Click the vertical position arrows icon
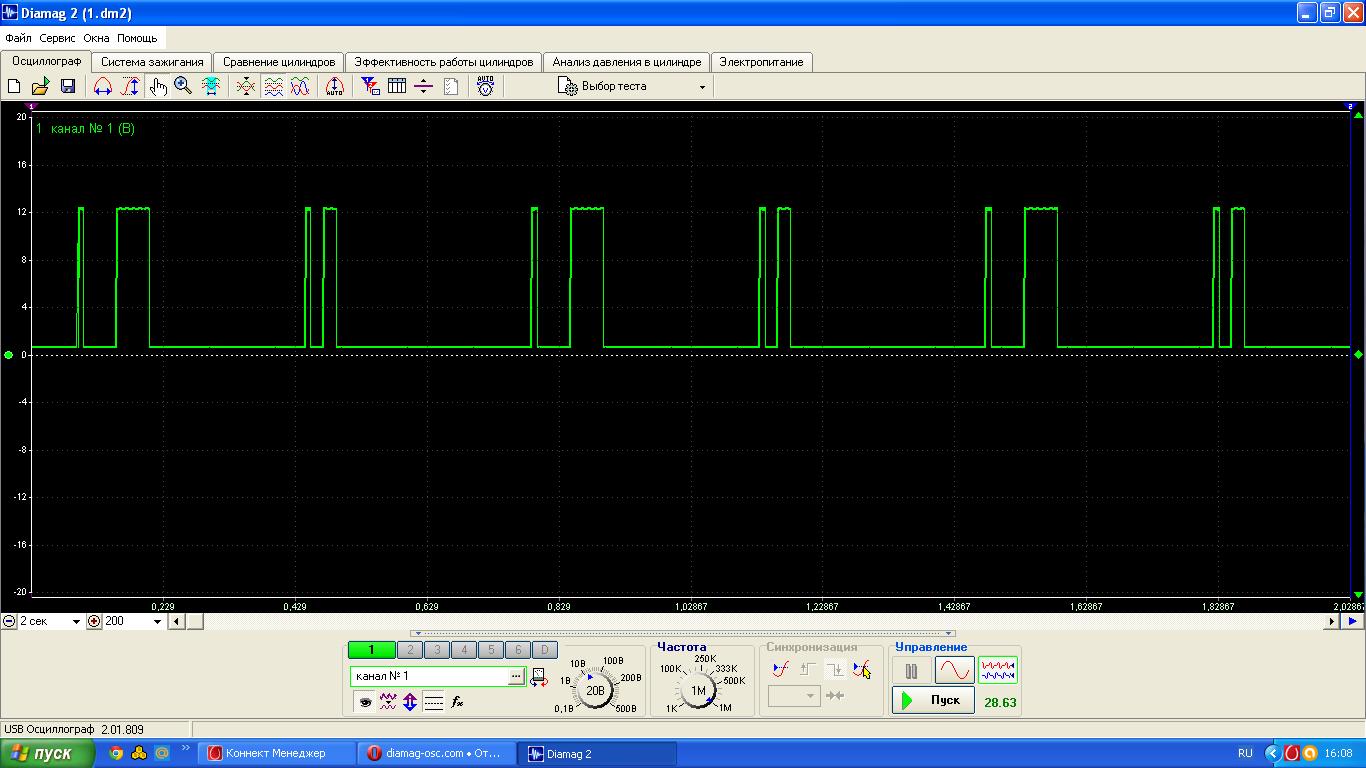The image size is (1366, 768). click(410, 702)
